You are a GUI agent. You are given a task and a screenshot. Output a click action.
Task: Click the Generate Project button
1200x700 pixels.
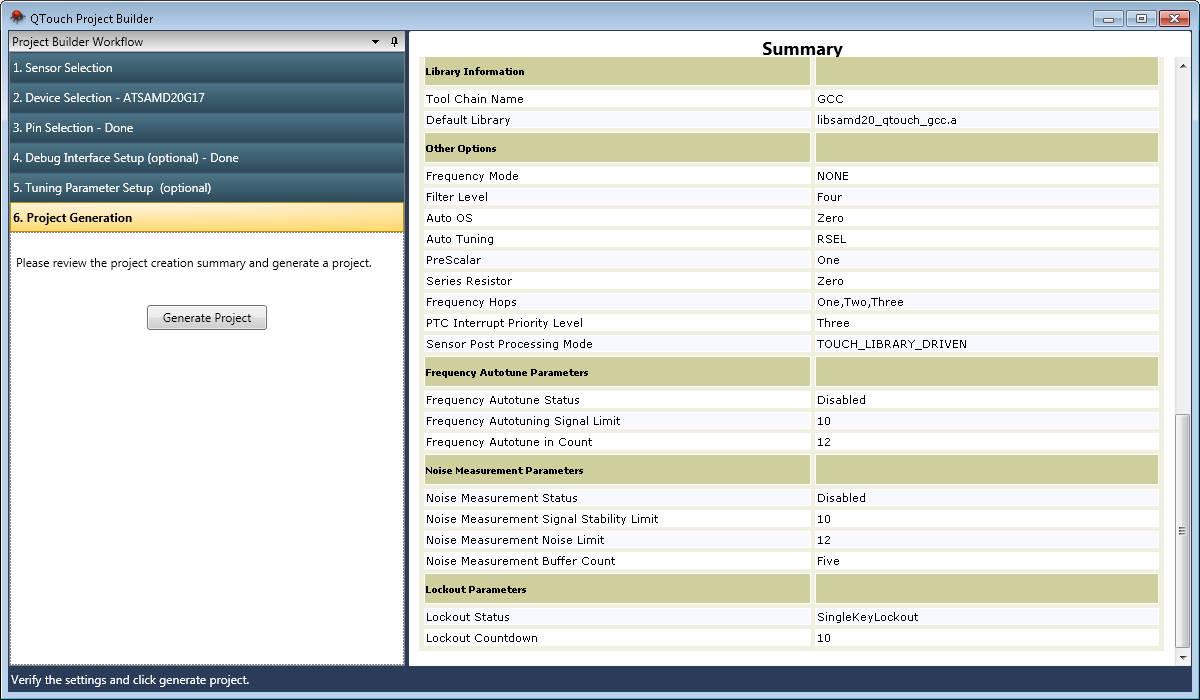[x=207, y=318]
